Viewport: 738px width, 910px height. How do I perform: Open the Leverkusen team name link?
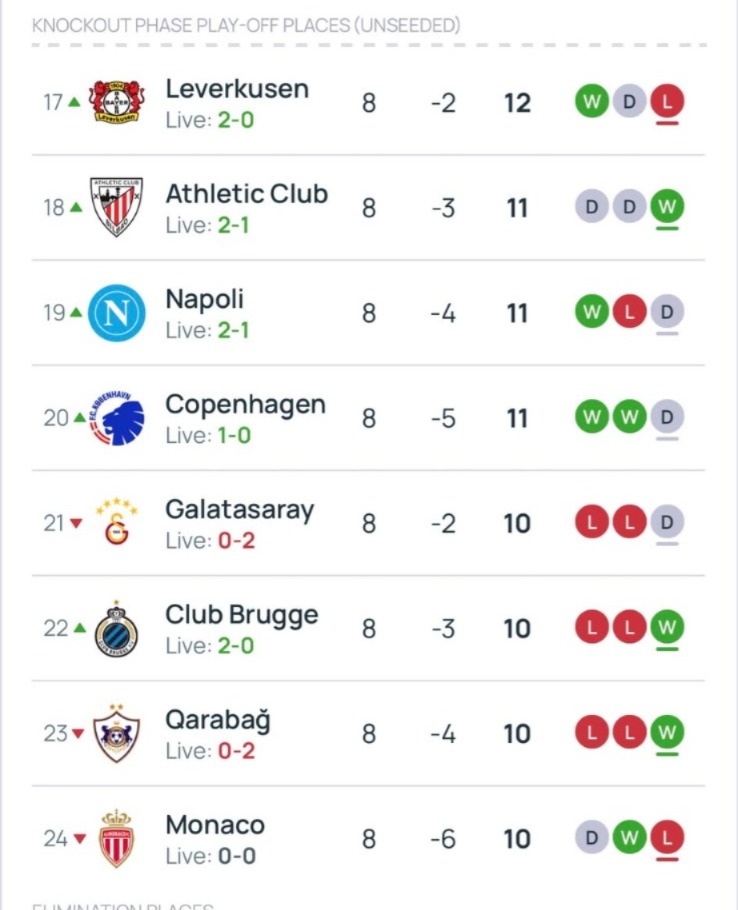pyautogui.click(x=237, y=88)
